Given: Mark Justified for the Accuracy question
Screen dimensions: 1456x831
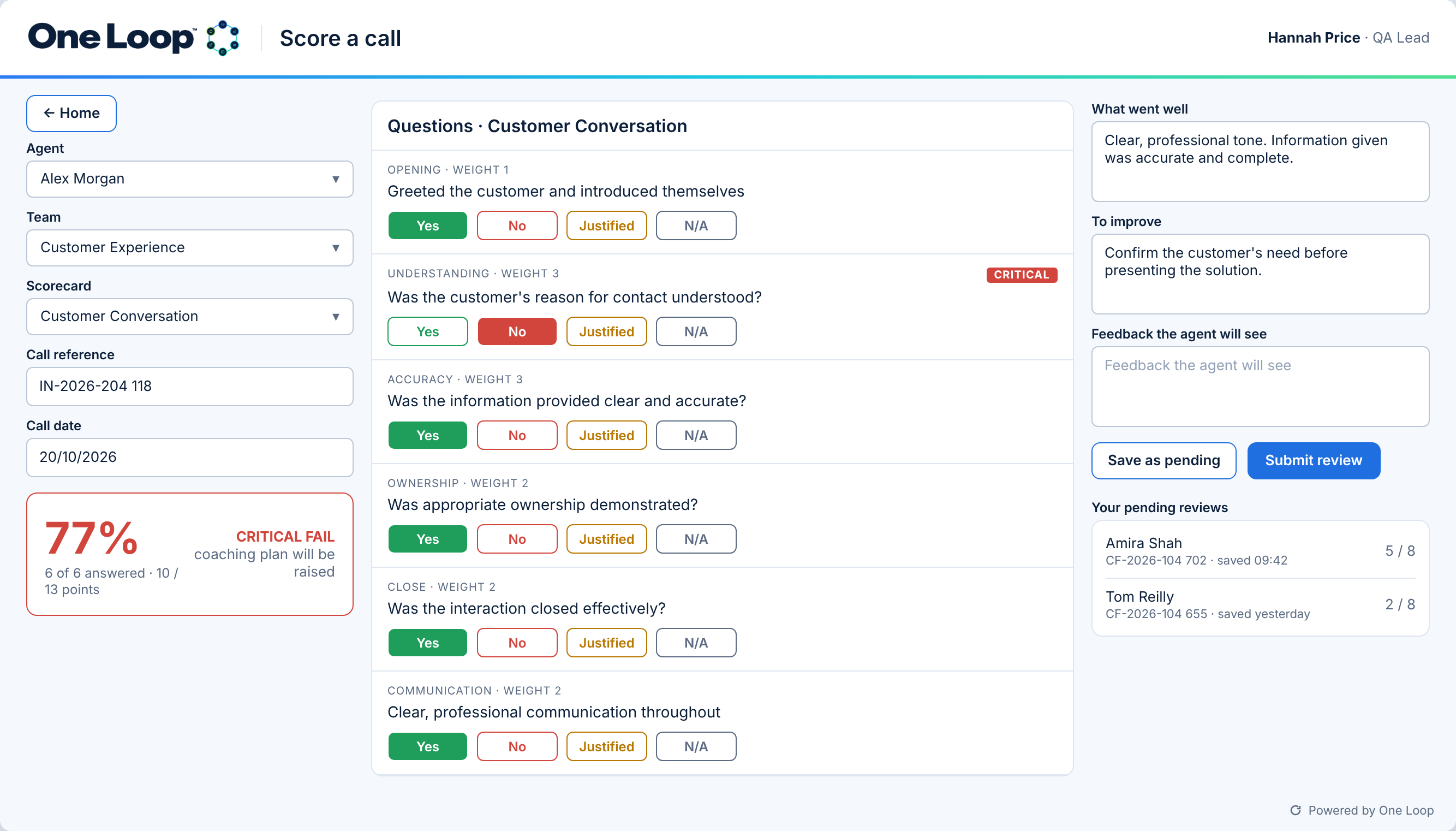Looking at the screenshot, I should 607,436.
